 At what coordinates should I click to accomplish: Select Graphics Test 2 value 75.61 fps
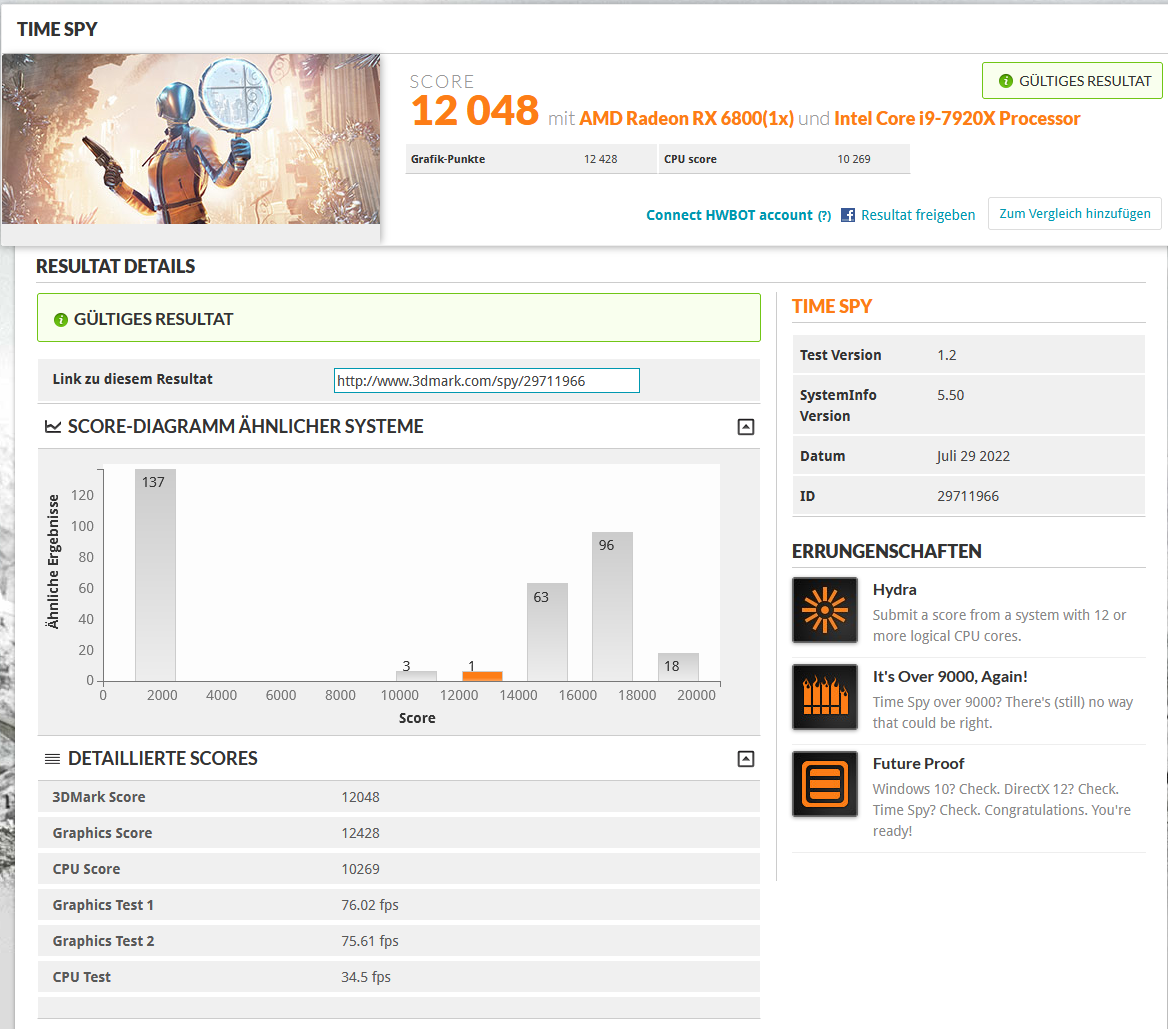(369, 941)
